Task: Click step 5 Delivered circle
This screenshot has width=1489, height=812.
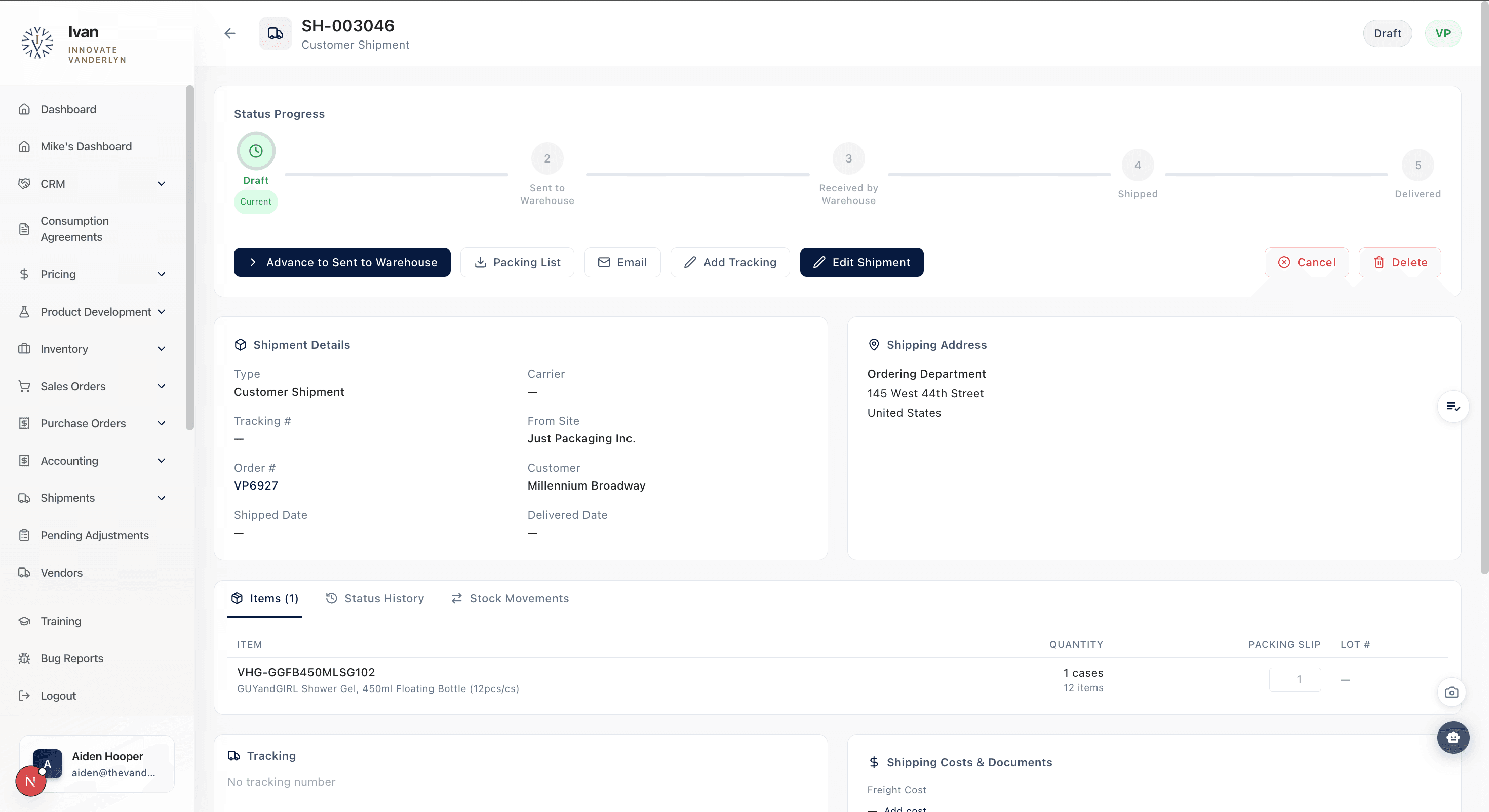Action: pyautogui.click(x=1418, y=166)
